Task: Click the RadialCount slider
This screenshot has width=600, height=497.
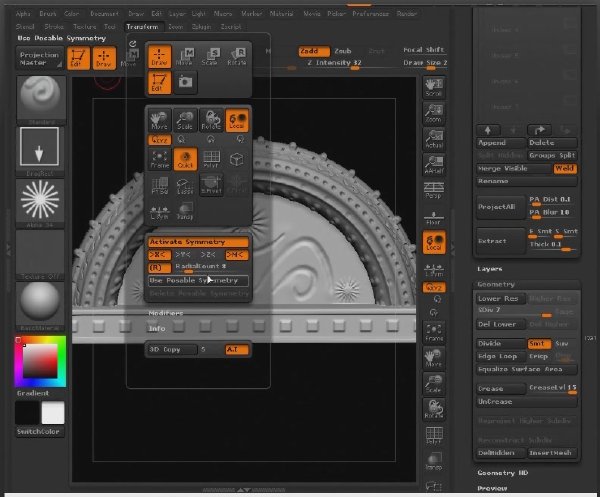Action: 212,267
